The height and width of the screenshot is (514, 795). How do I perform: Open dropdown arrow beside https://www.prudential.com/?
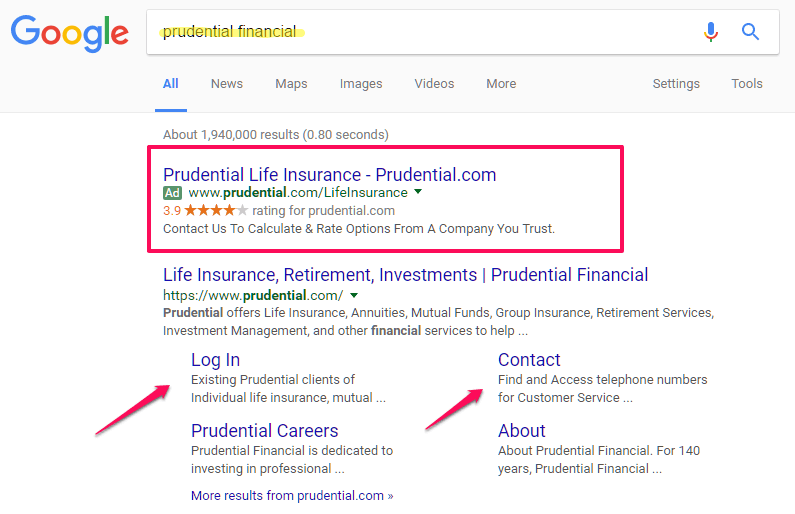point(354,295)
